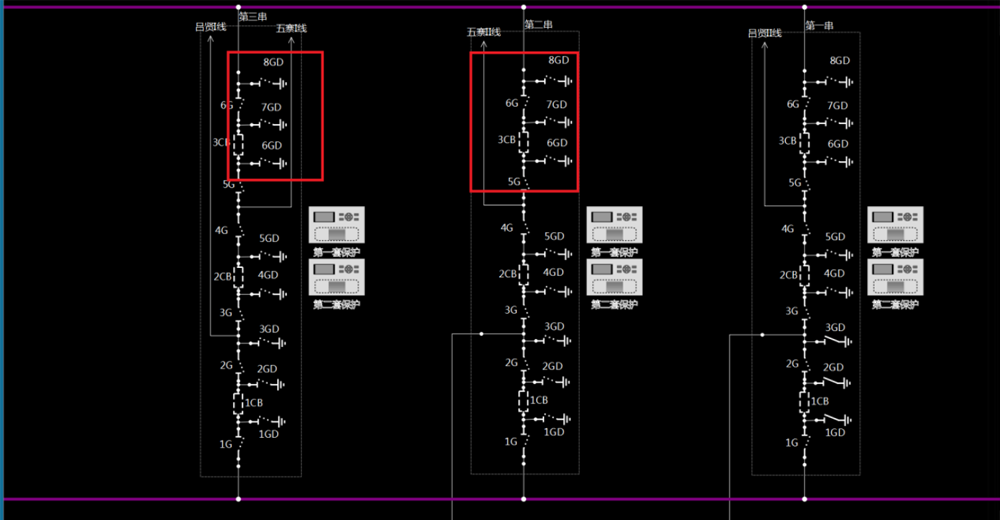Open the 第一套保护 device in 第三串
Screen dimensions: 1000x520
337,226
